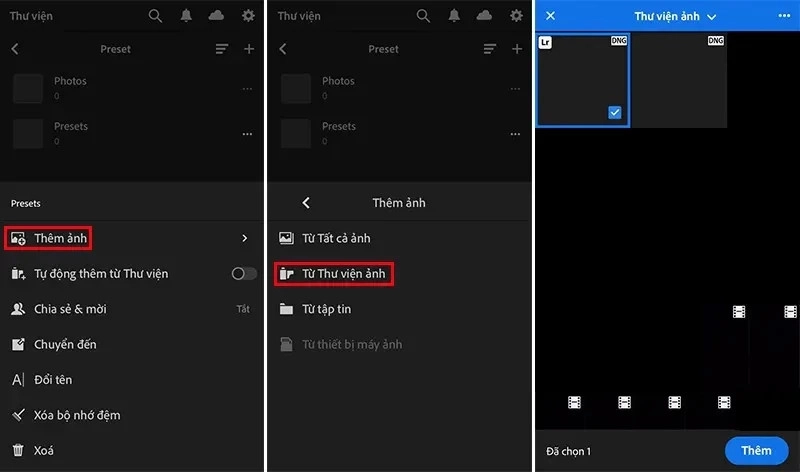Viewport: 800px width, 472px height.
Task: Open the Thêm ảnh menu item
Action: tap(60, 238)
